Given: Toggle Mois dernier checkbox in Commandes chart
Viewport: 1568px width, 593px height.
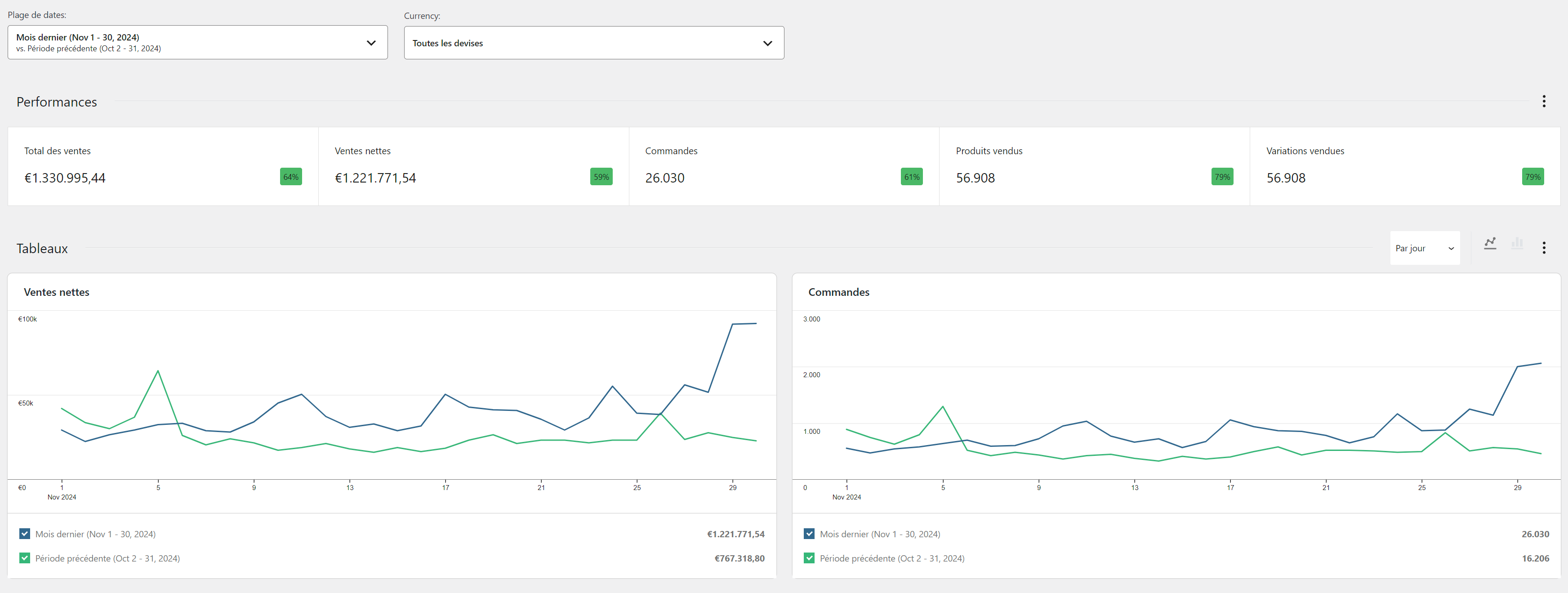Looking at the screenshot, I should click(809, 534).
